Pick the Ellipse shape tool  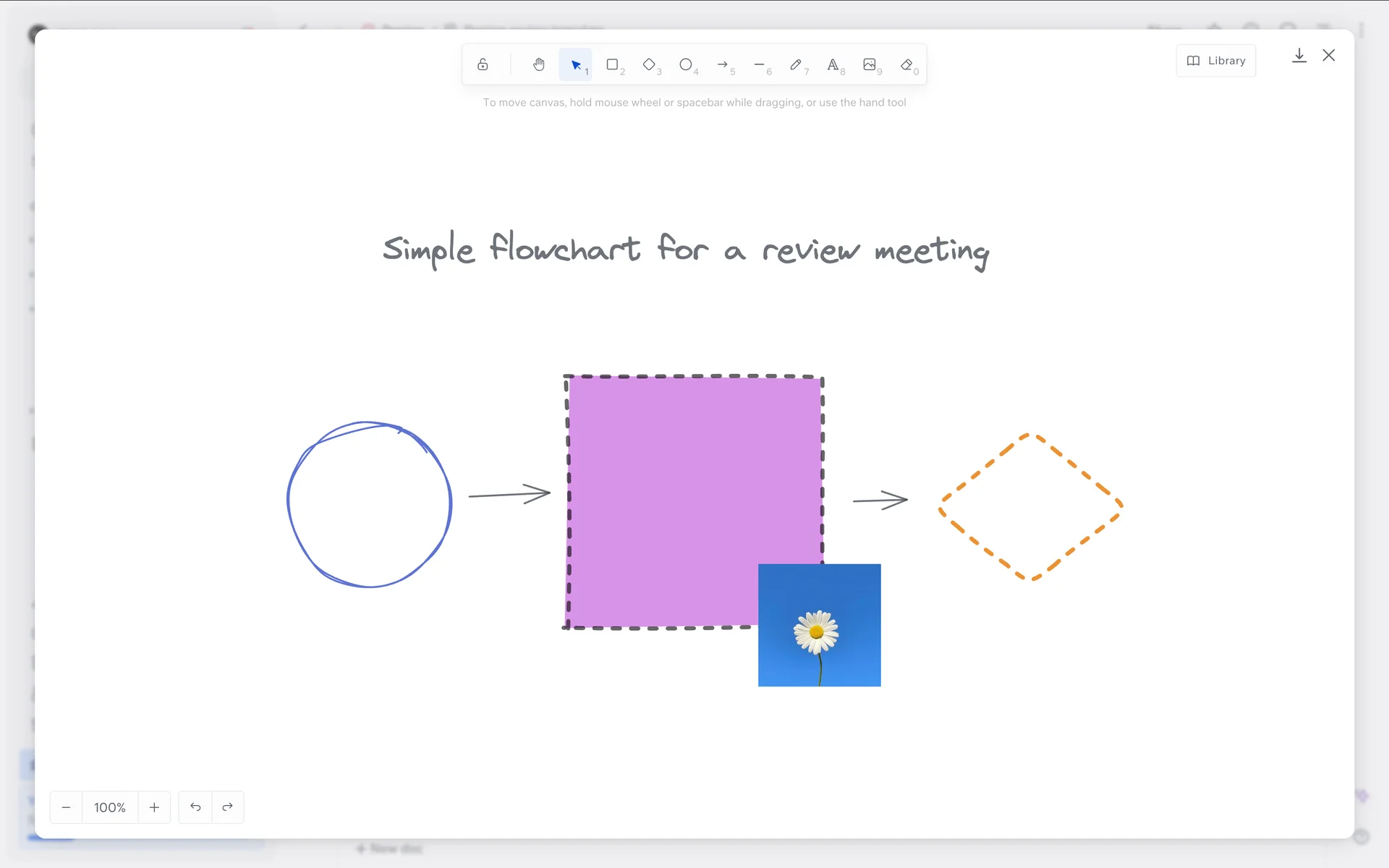[x=686, y=64]
